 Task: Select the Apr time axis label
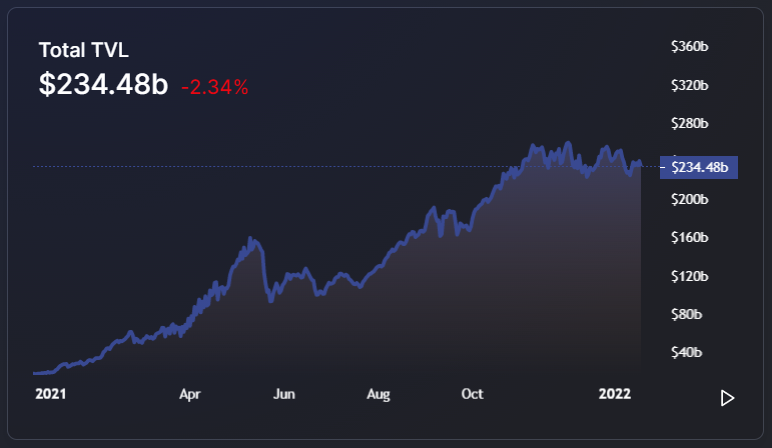(x=190, y=394)
